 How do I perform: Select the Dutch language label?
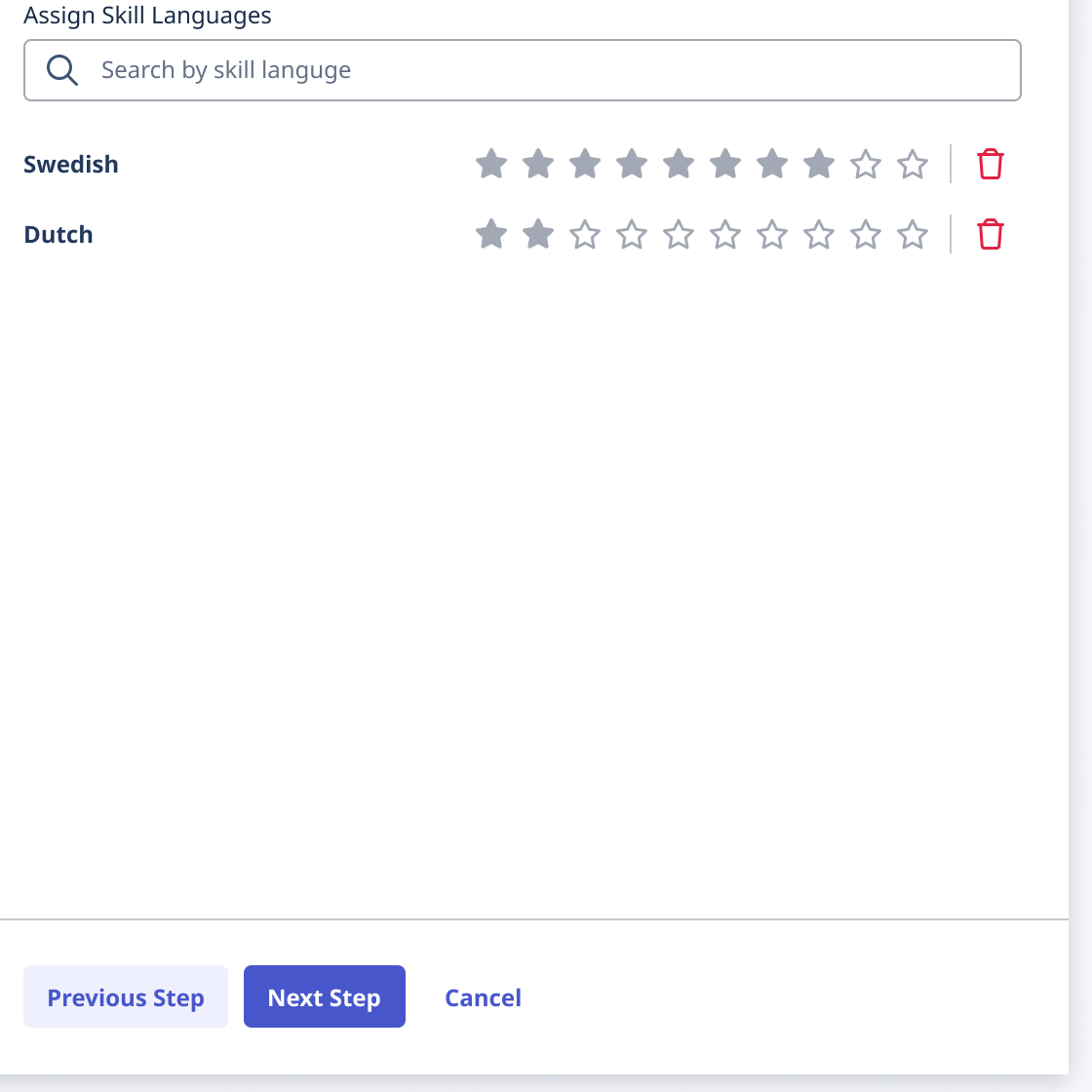58,234
